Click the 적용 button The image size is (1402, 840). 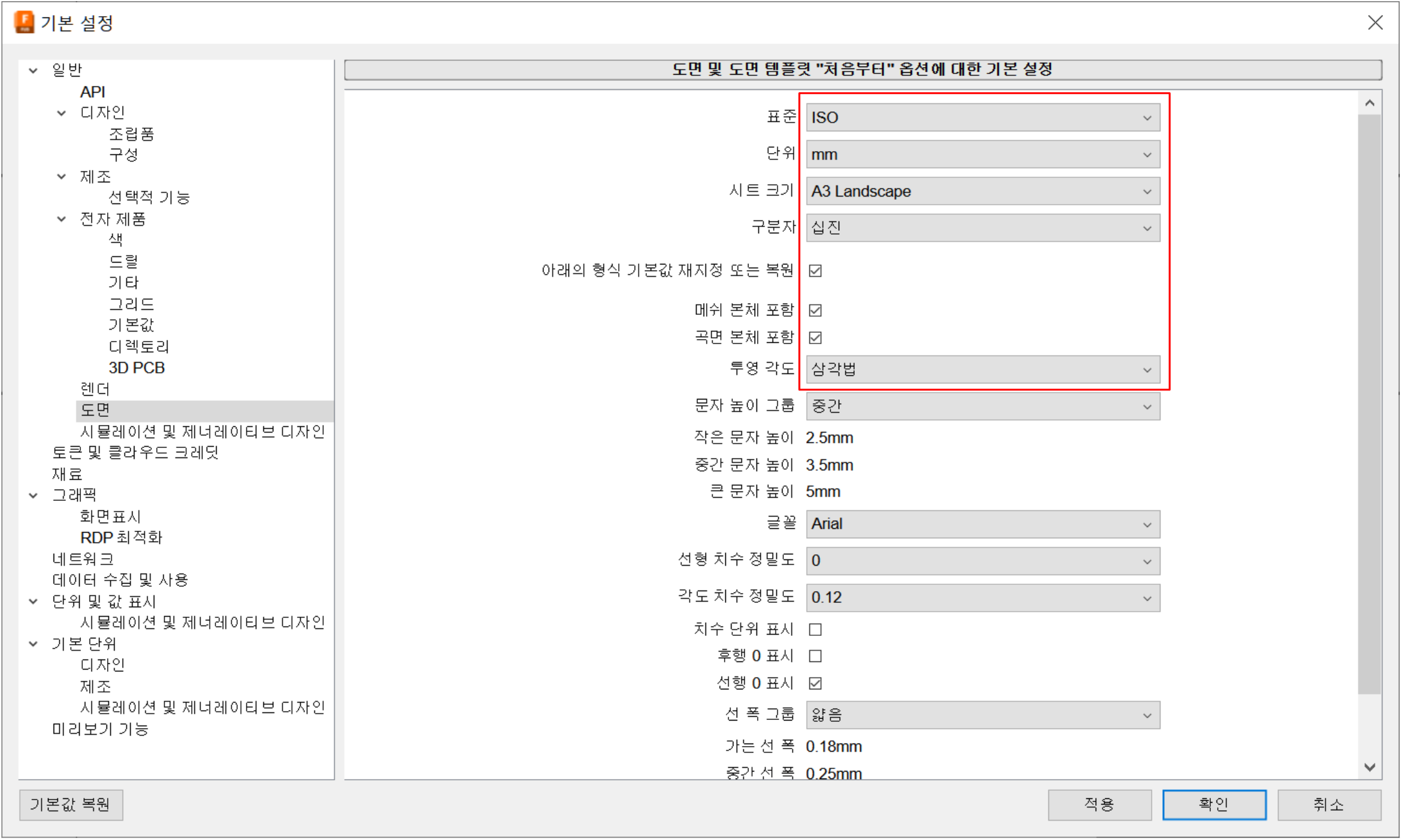pyautogui.click(x=1099, y=805)
